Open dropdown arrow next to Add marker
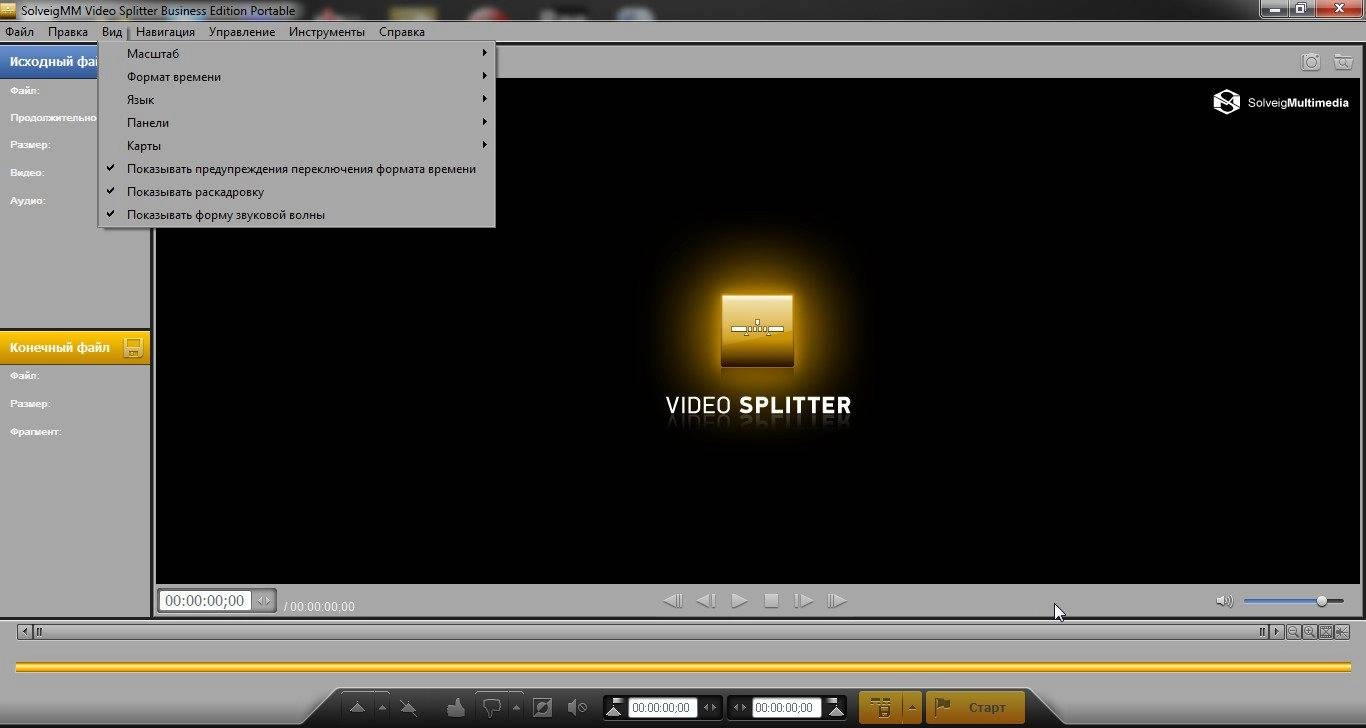This screenshot has width=1366, height=728. 382,707
